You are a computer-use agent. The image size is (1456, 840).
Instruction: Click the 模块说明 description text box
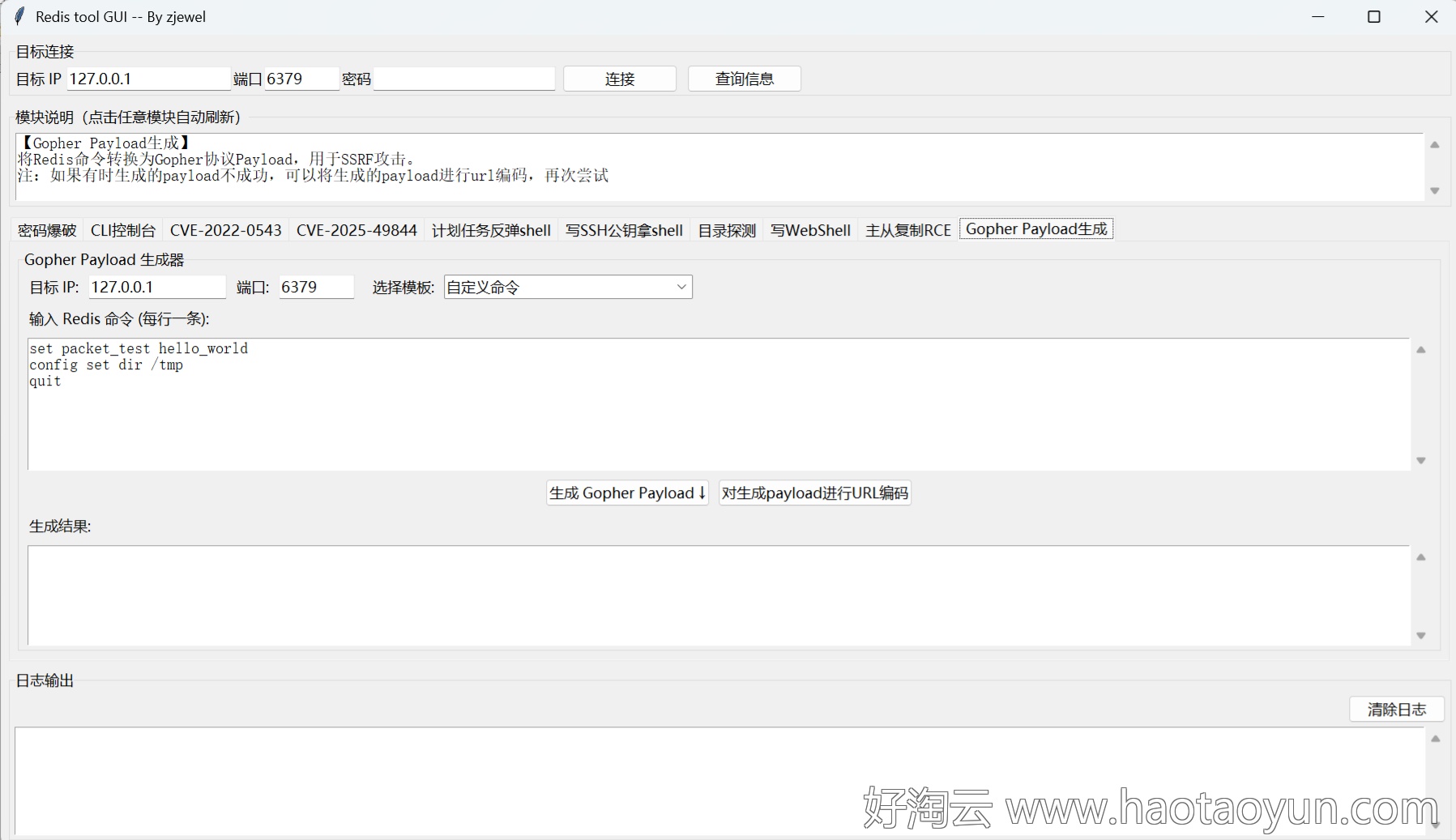point(719,167)
